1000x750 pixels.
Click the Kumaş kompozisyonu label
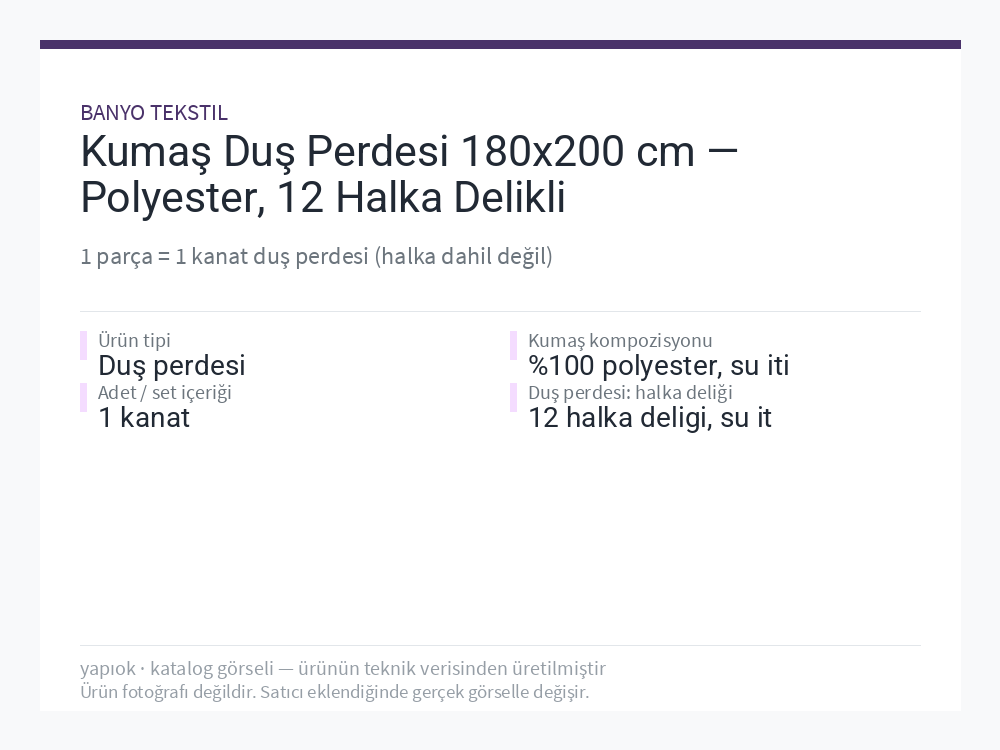620,340
